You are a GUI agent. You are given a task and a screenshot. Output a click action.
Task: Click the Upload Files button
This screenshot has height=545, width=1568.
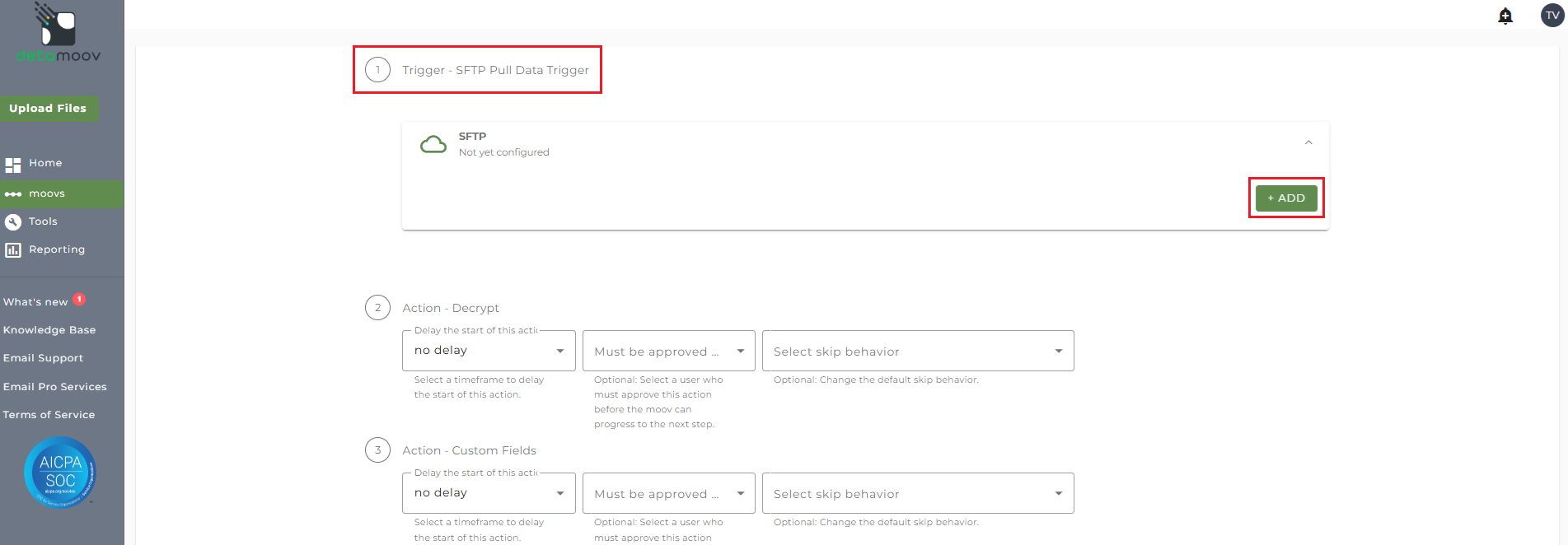click(x=48, y=109)
